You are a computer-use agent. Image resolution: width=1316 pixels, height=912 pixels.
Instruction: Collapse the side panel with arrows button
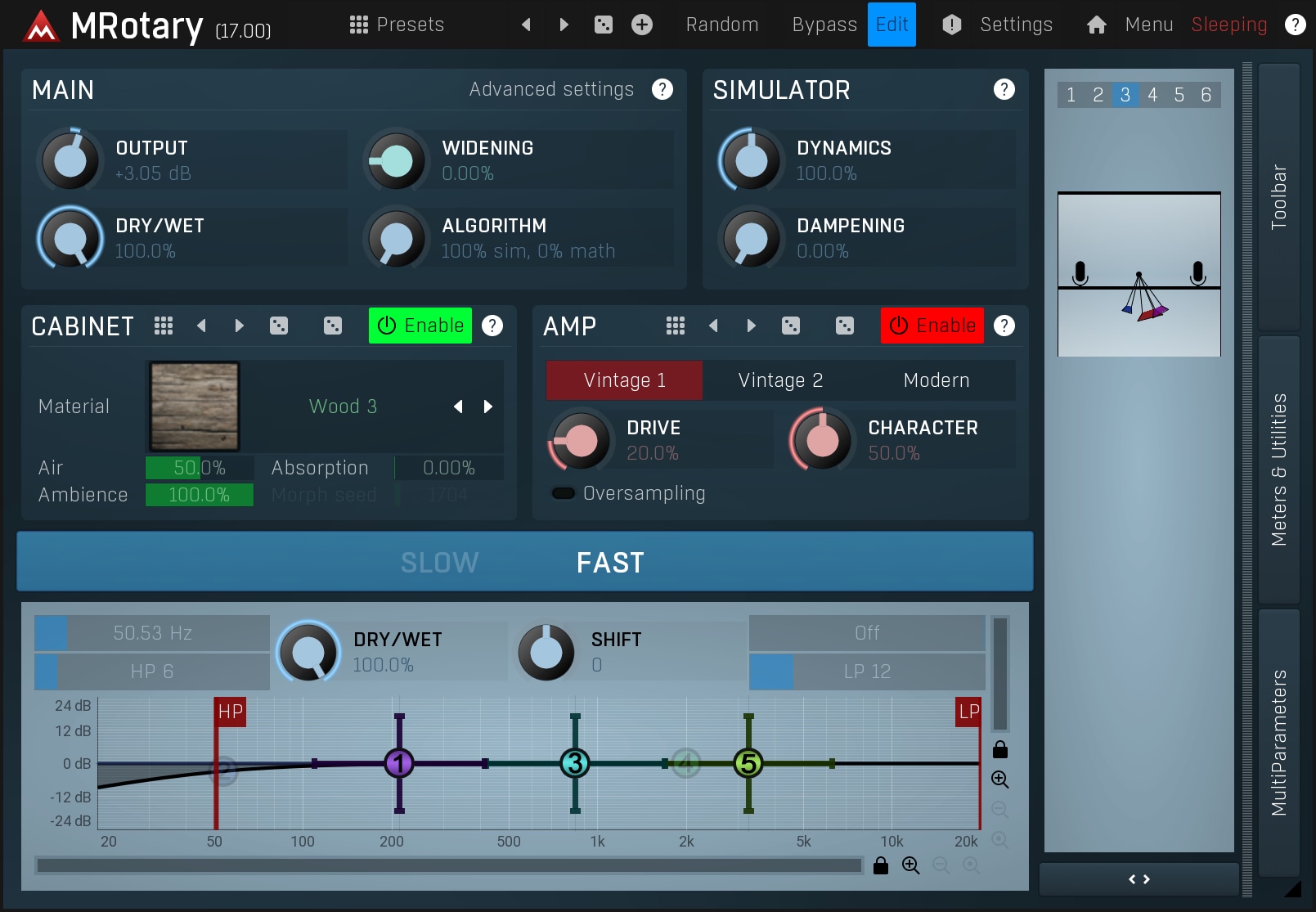click(1139, 879)
